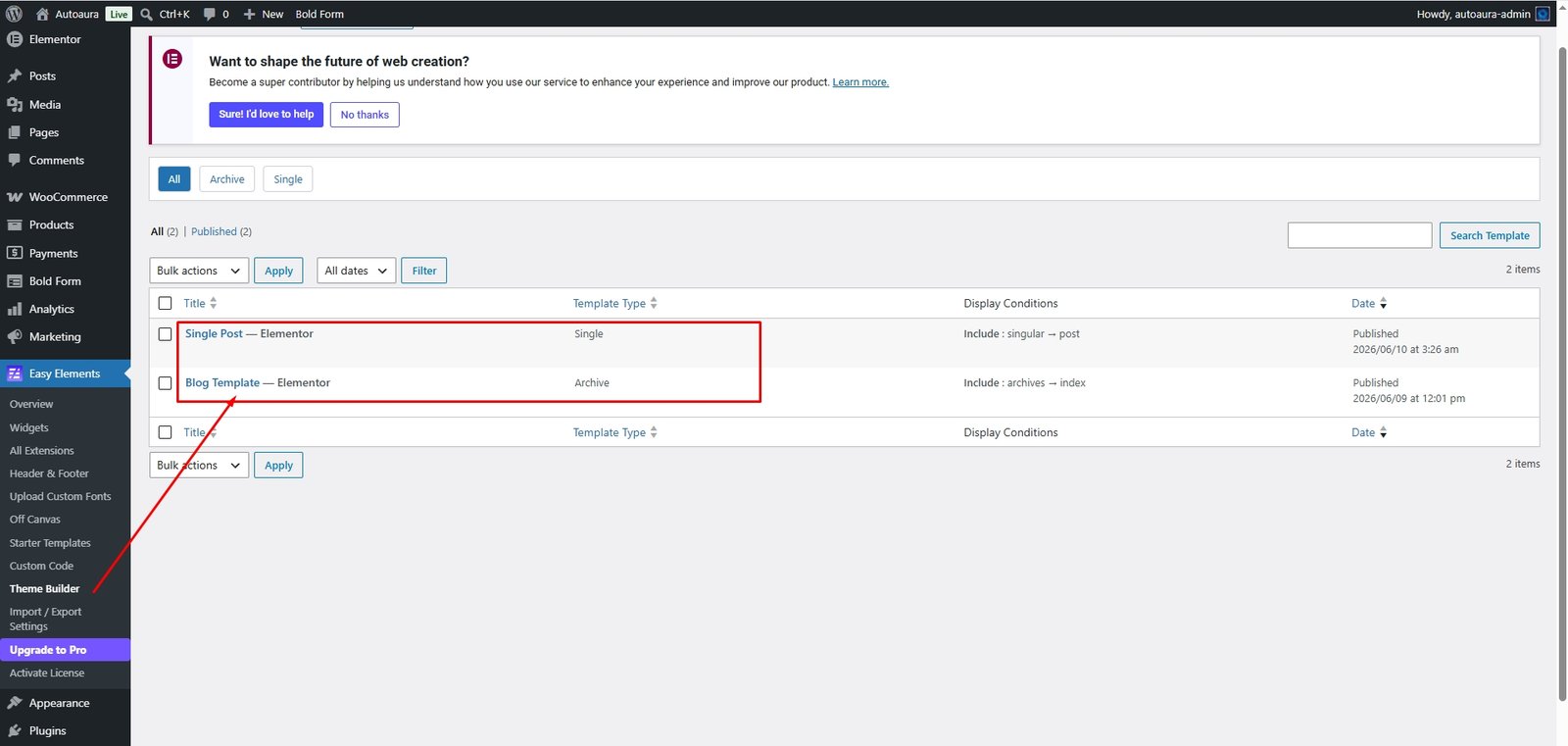
Task: Click the No thanks button
Action: tap(365, 115)
